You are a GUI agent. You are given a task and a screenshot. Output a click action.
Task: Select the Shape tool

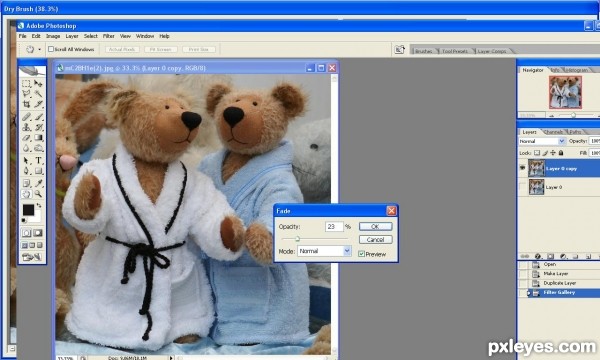[x=38, y=171]
